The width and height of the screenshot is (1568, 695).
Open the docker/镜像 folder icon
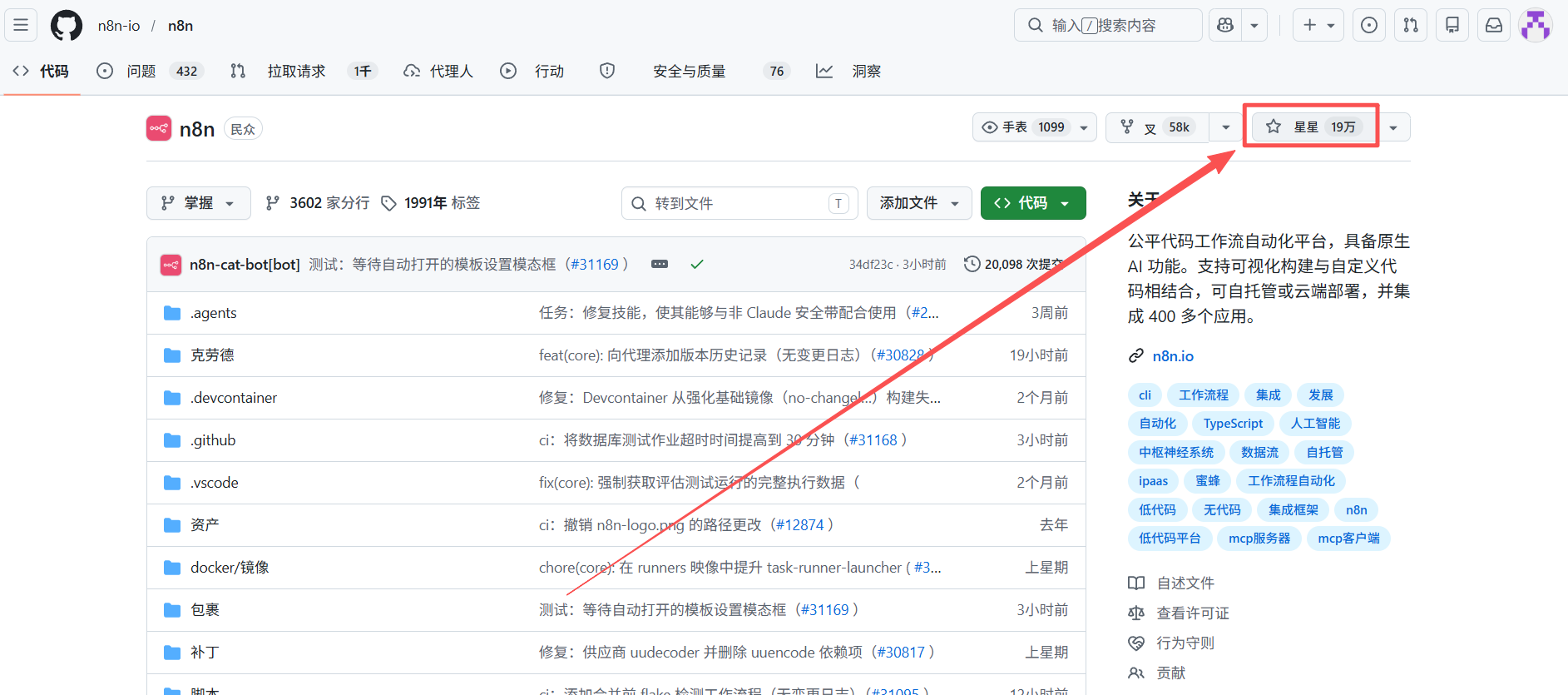(172, 568)
